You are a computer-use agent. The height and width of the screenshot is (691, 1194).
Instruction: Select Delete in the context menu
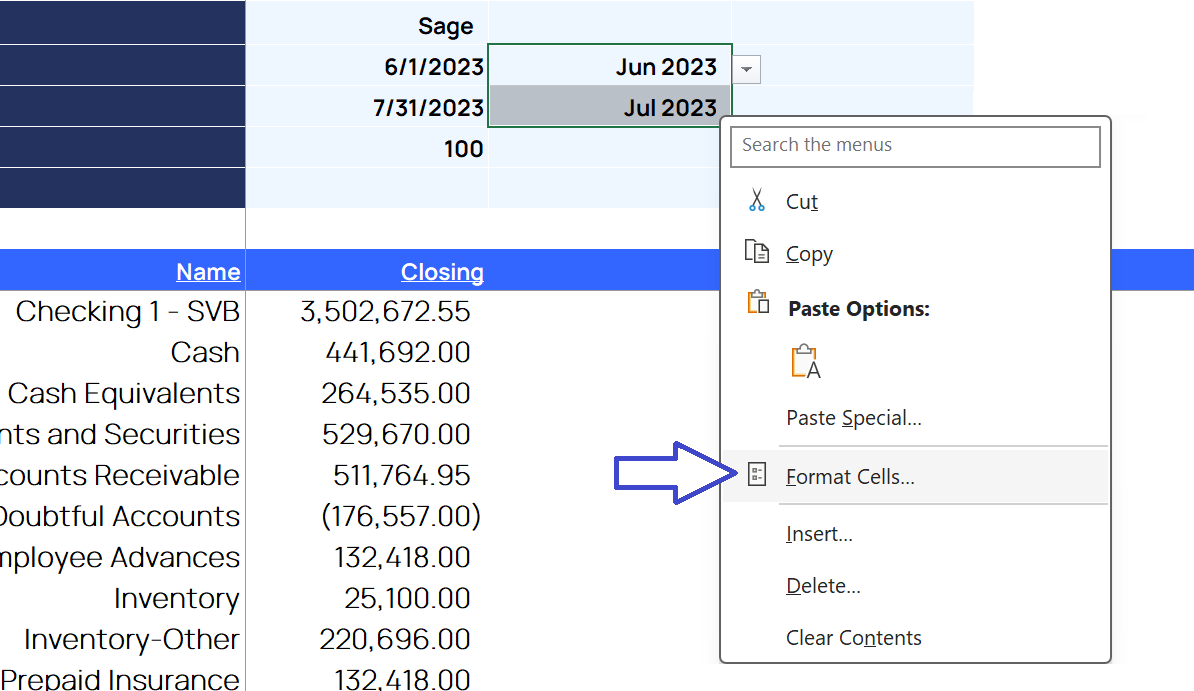click(x=822, y=586)
